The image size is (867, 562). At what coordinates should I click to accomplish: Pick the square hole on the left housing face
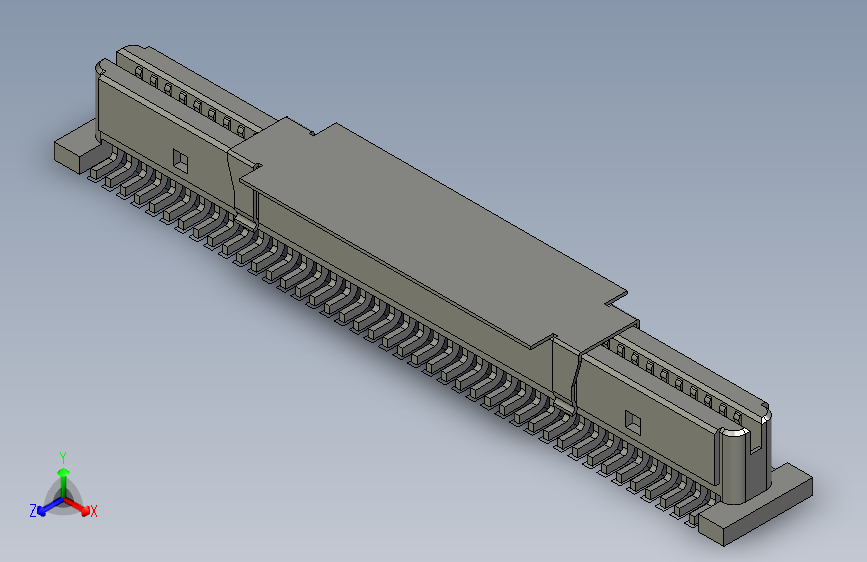tap(180, 160)
